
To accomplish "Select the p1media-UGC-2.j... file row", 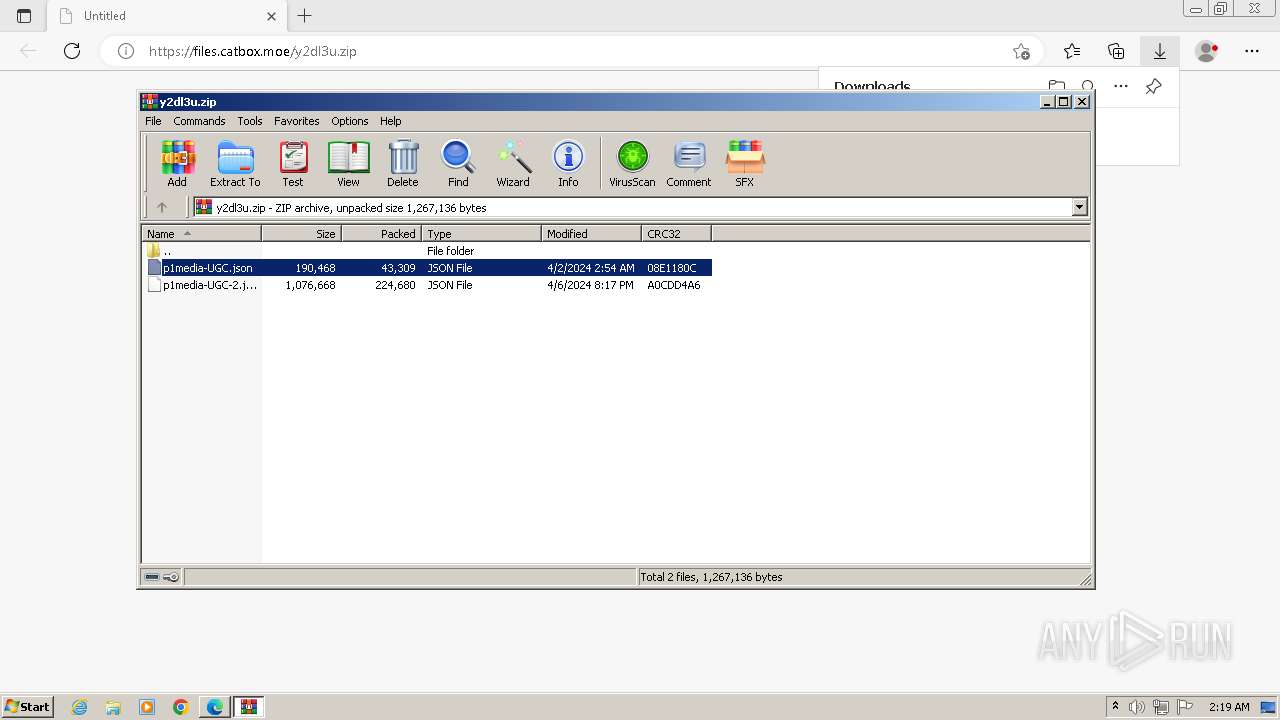I will pos(427,285).
